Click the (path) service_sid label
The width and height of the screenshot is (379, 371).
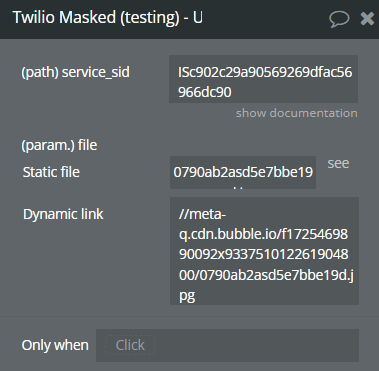pos(76,72)
